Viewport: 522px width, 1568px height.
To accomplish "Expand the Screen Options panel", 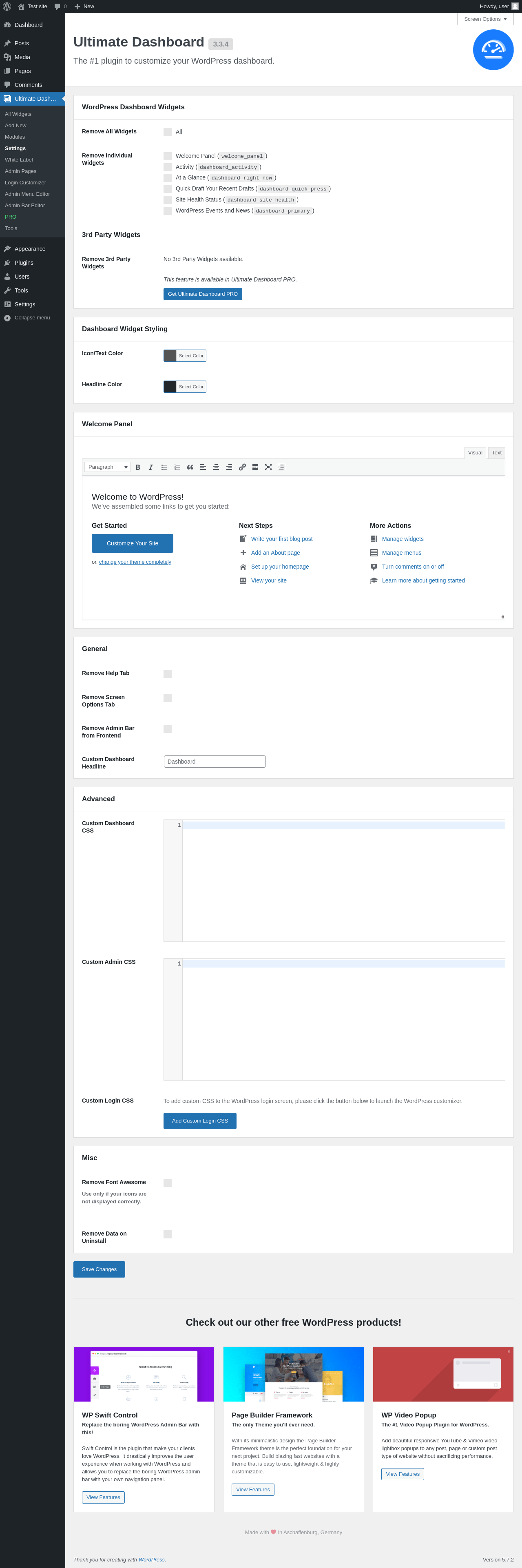I will [485, 19].
